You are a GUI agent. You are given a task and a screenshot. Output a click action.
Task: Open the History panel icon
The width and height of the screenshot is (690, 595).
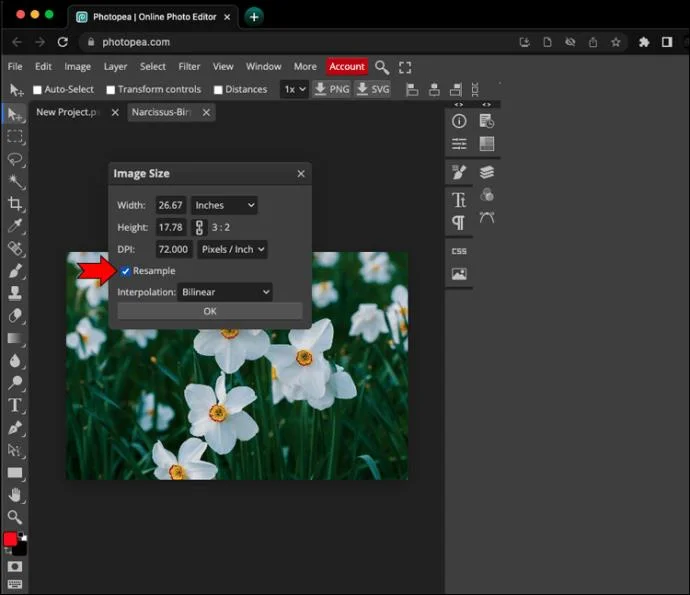[487, 121]
